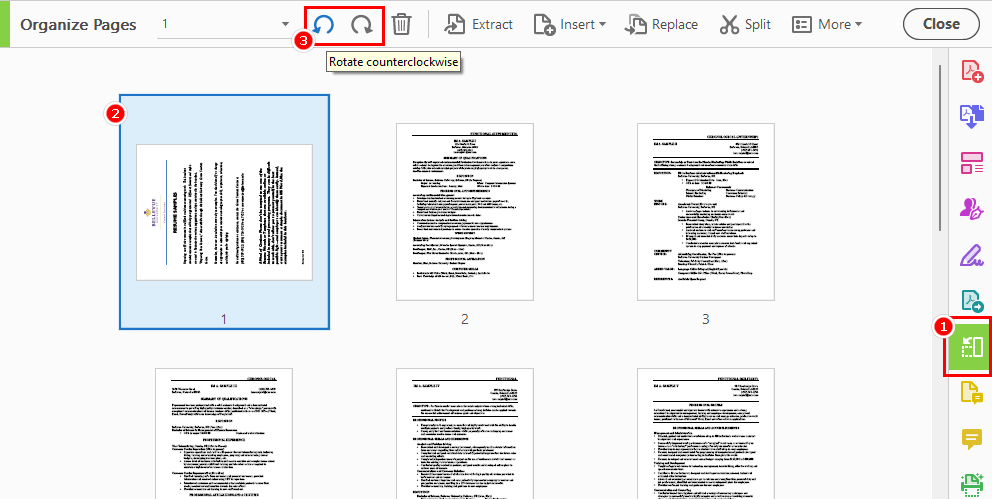
Task: Open the Request Signatures tool in sidebar
Action: pyautogui.click(x=971, y=208)
